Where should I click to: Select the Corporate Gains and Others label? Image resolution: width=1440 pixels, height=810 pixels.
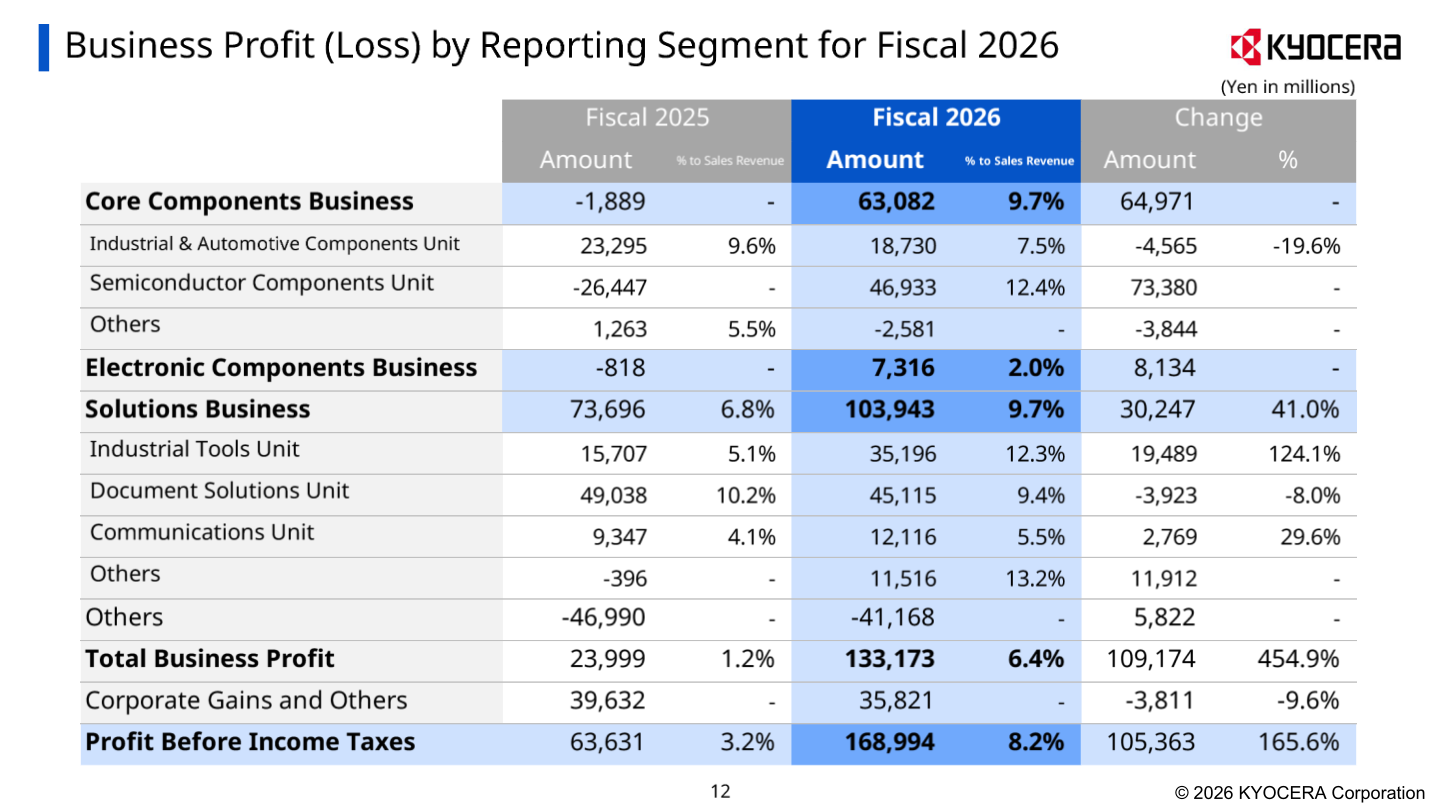[x=247, y=701]
